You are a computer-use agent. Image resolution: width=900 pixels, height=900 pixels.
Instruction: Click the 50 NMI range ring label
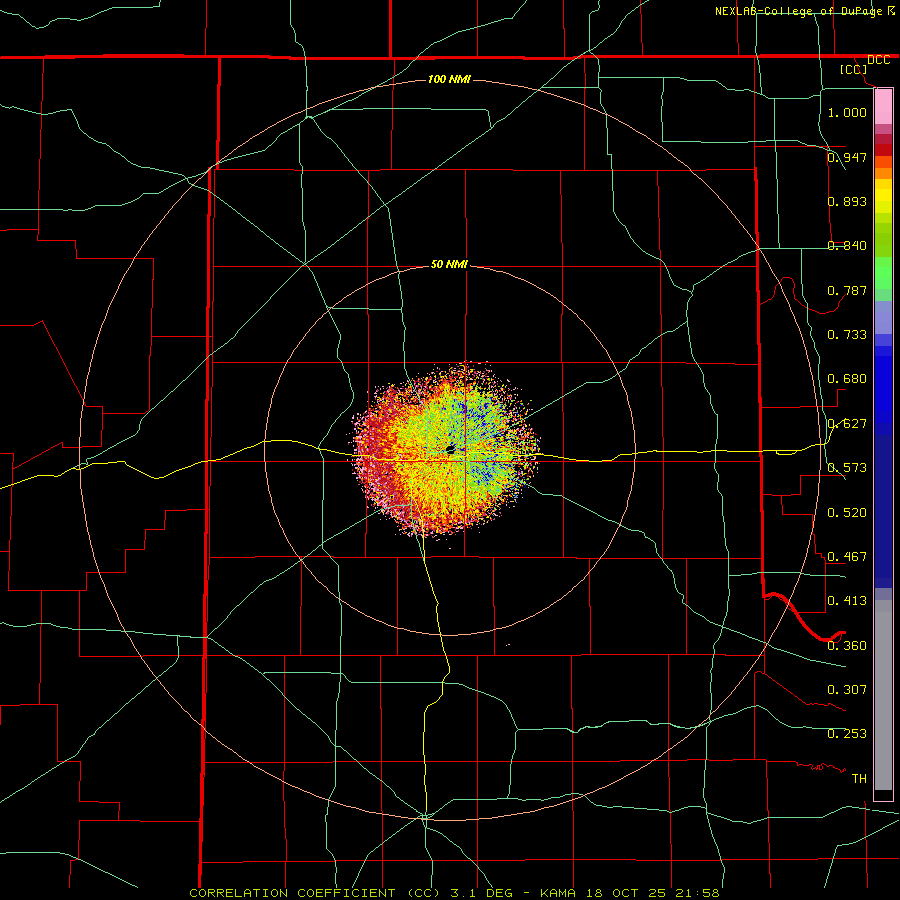449,264
